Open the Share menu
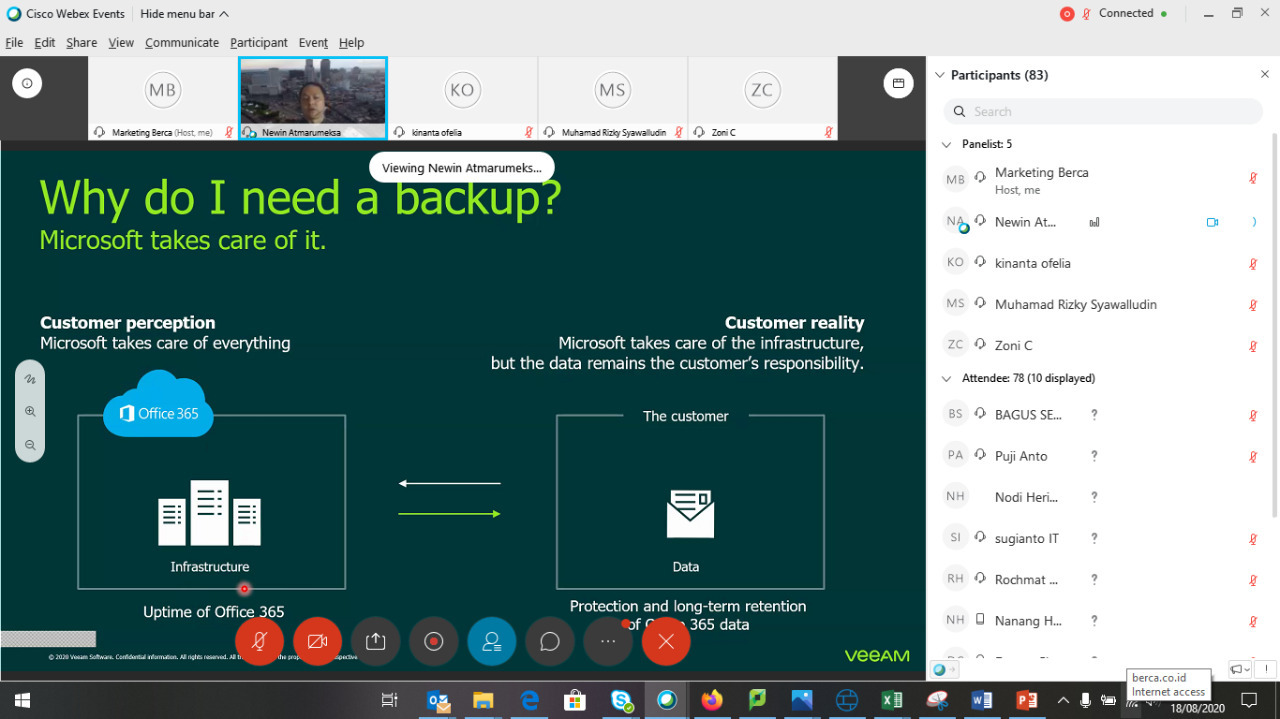 81,43
